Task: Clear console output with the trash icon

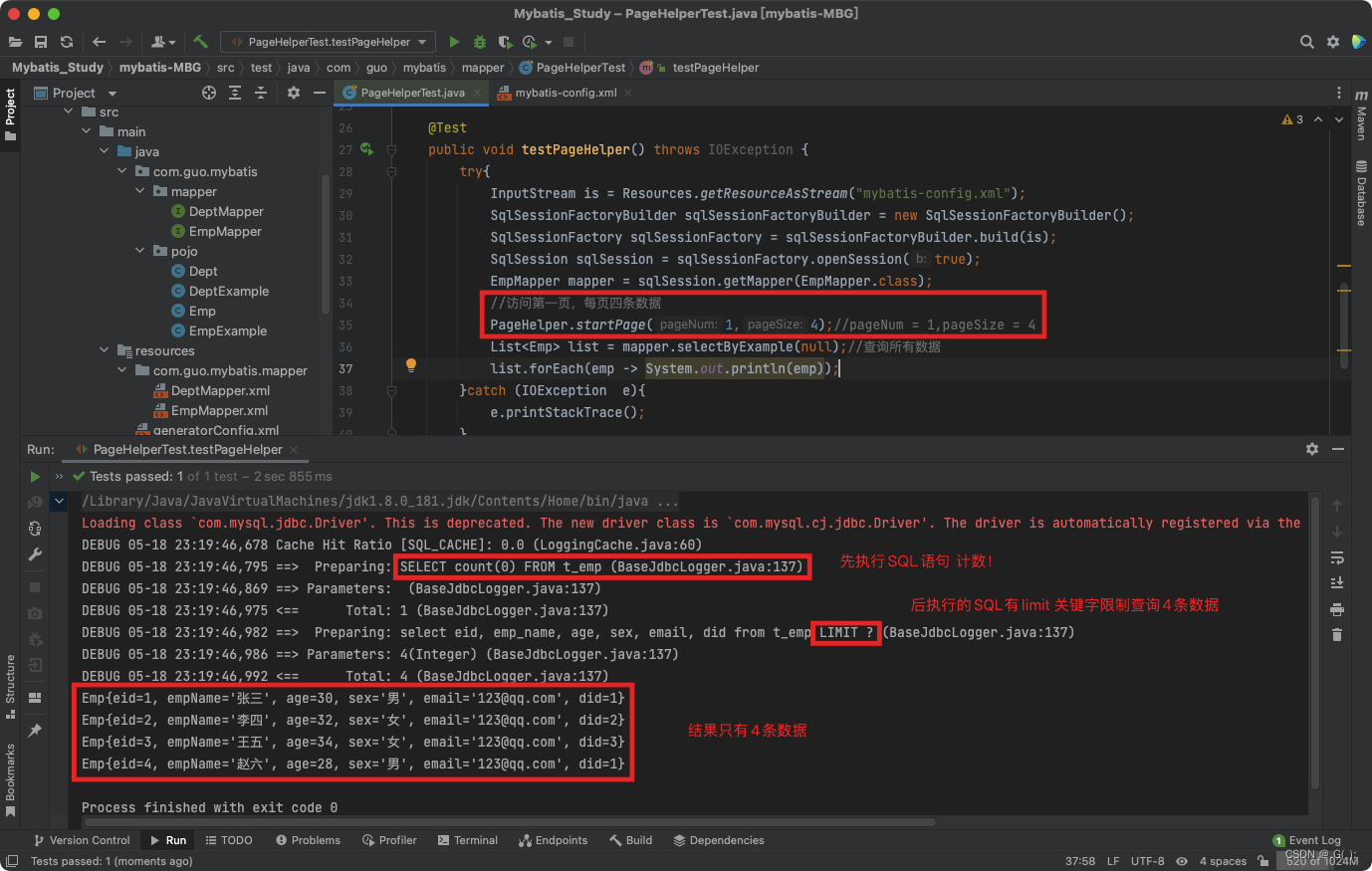Action: pos(1337,634)
